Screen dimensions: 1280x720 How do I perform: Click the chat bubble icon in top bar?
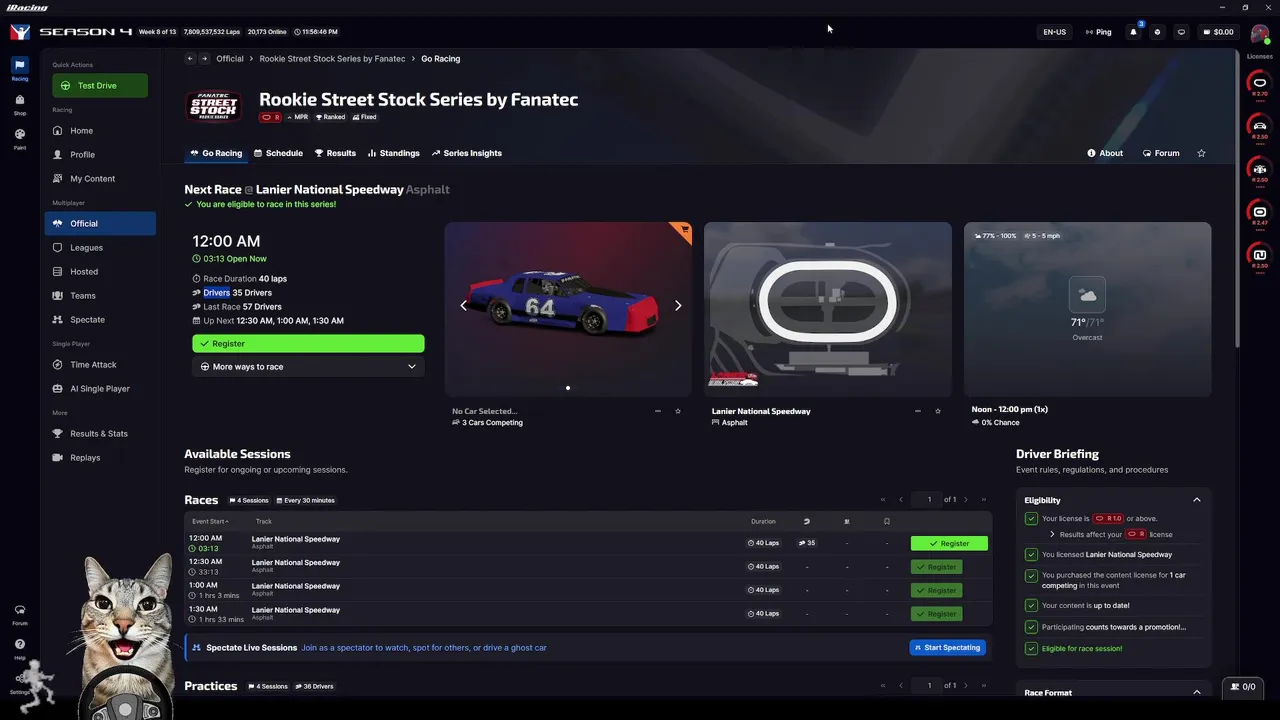tap(1181, 32)
